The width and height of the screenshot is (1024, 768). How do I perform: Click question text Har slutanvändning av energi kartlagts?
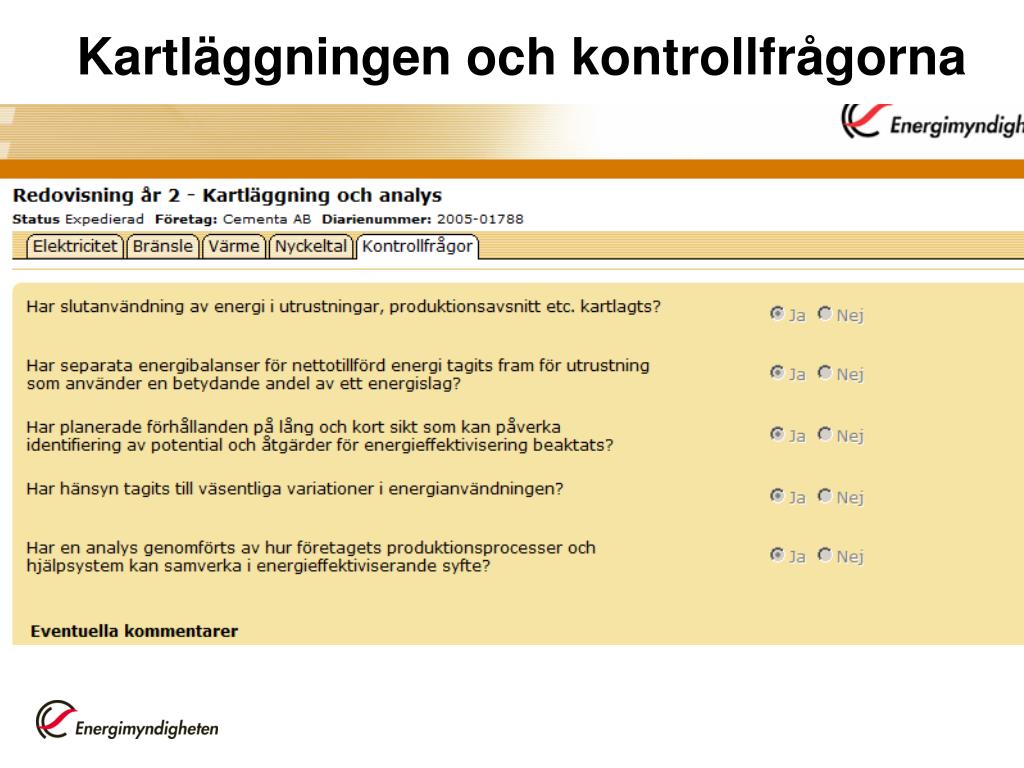coord(344,307)
